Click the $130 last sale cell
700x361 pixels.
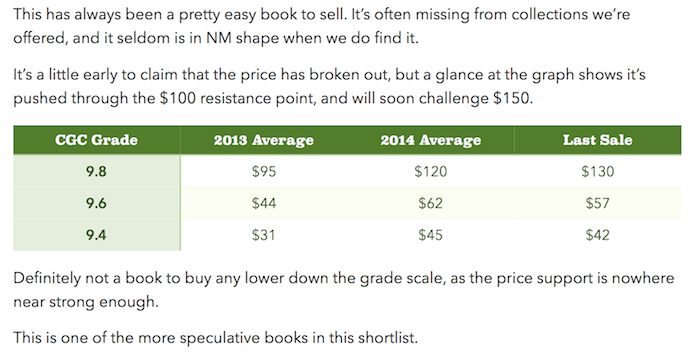[x=598, y=171]
